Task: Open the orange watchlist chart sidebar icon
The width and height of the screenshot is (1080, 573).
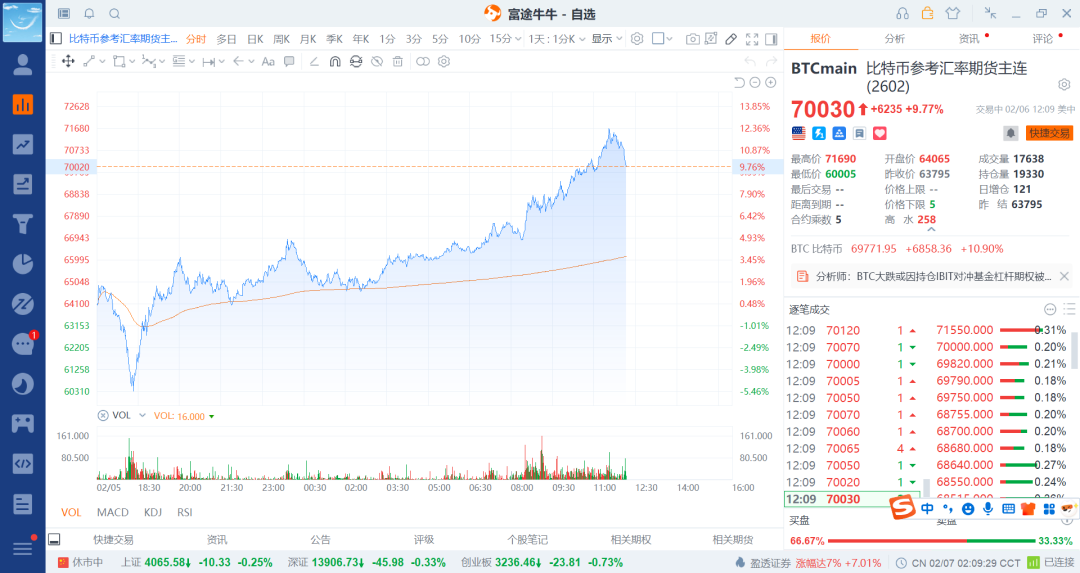Action: coord(23,105)
